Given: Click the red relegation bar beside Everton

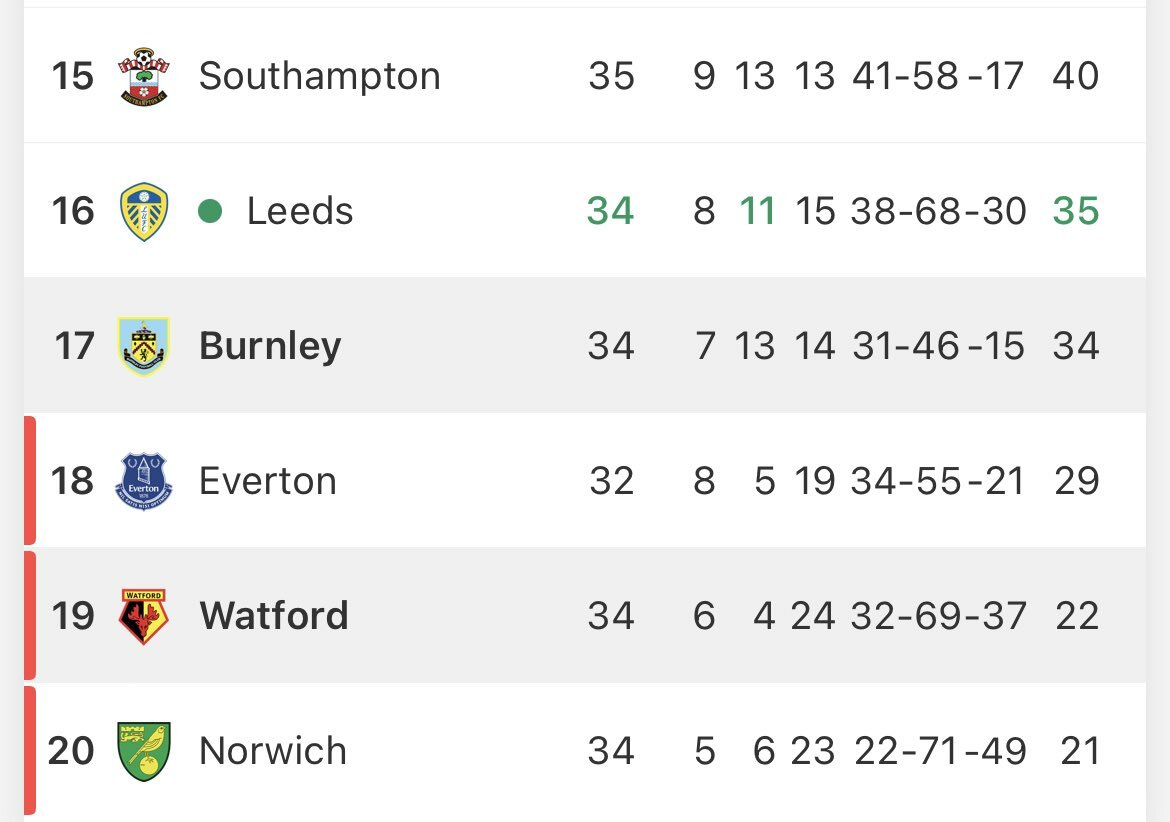Looking at the screenshot, I should point(29,480).
